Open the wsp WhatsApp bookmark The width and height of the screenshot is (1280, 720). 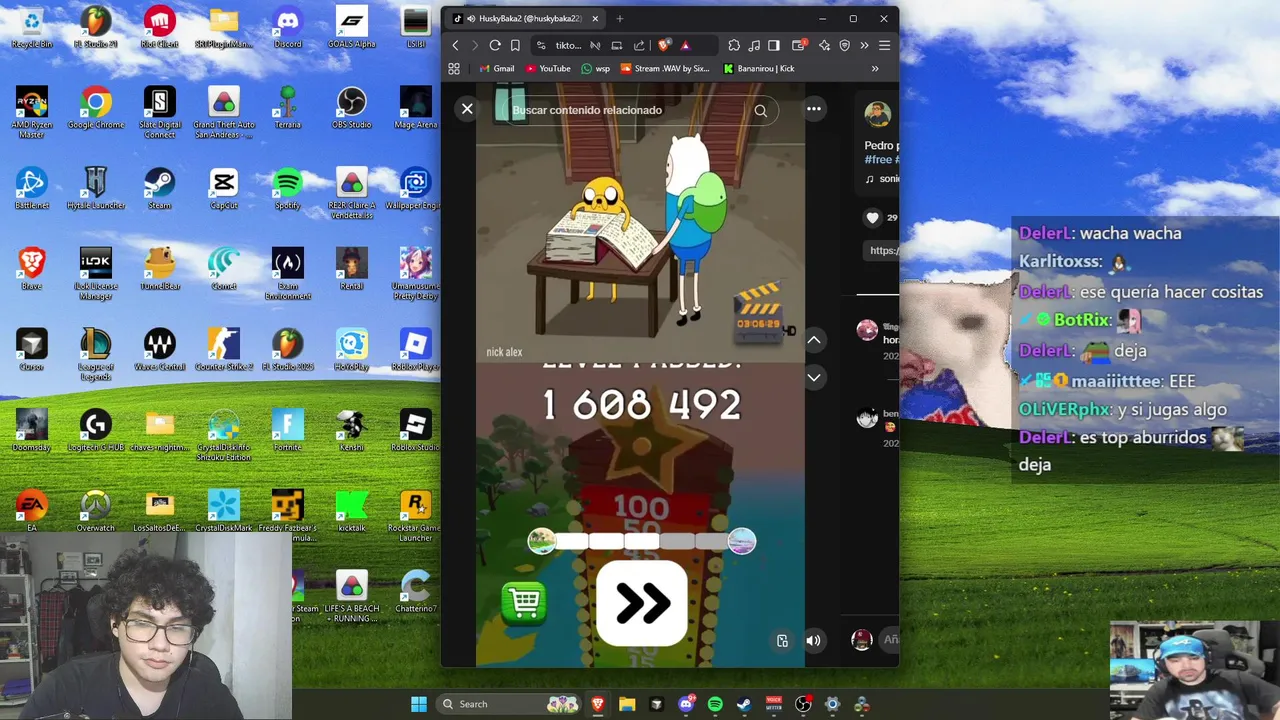click(x=595, y=69)
